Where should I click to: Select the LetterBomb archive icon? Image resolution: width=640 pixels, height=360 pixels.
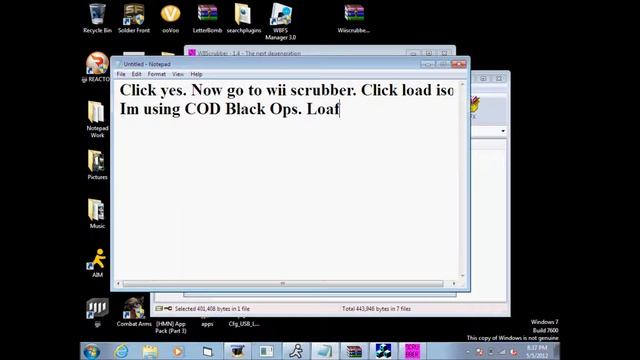pos(207,19)
